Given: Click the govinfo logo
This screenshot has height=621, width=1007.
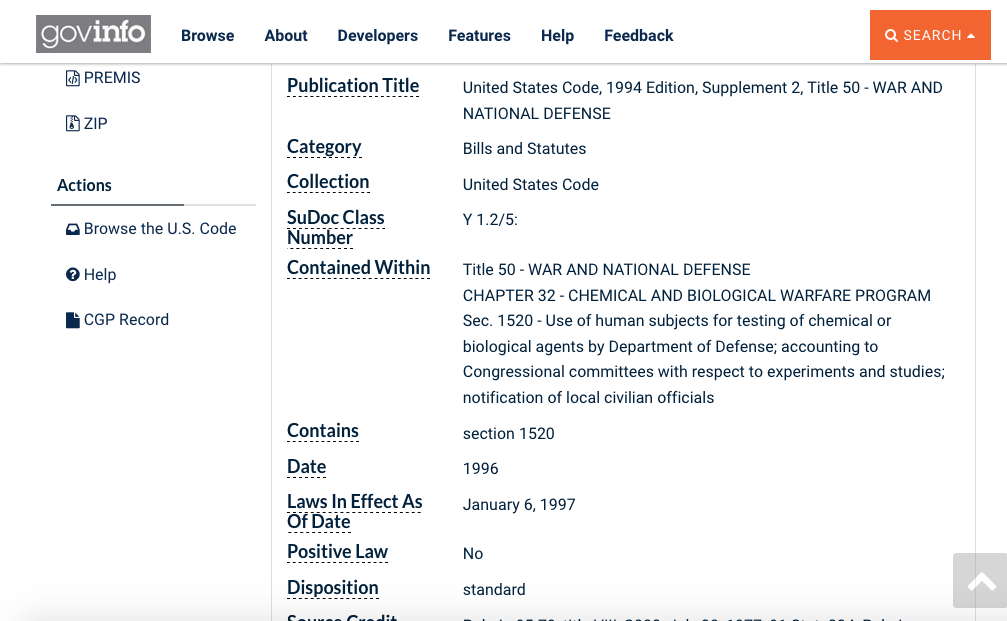Looking at the screenshot, I should click(93, 35).
